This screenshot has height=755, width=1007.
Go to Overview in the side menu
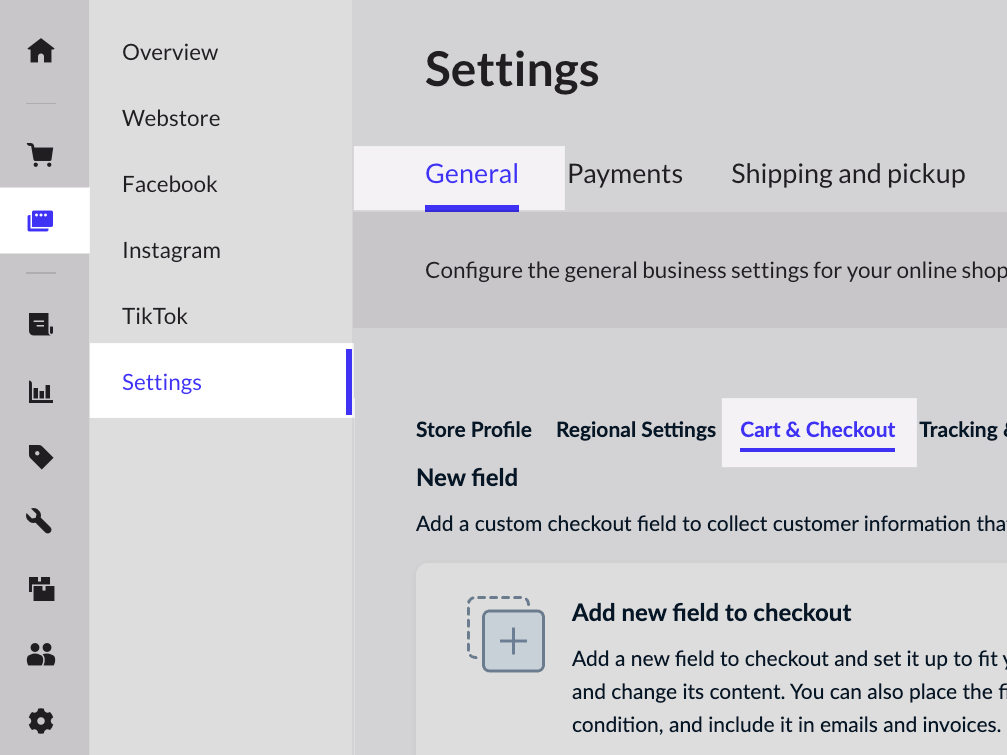(170, 52)
